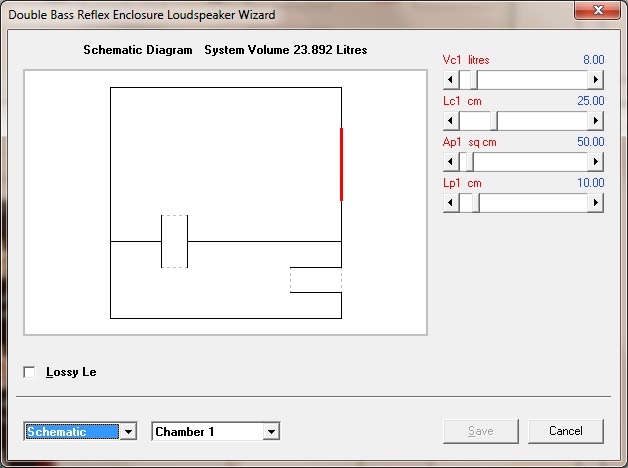The width and height of the screenshot is (628, 468).
Task: Click the Vc1 value 8.00
Action: pos(594,60)
